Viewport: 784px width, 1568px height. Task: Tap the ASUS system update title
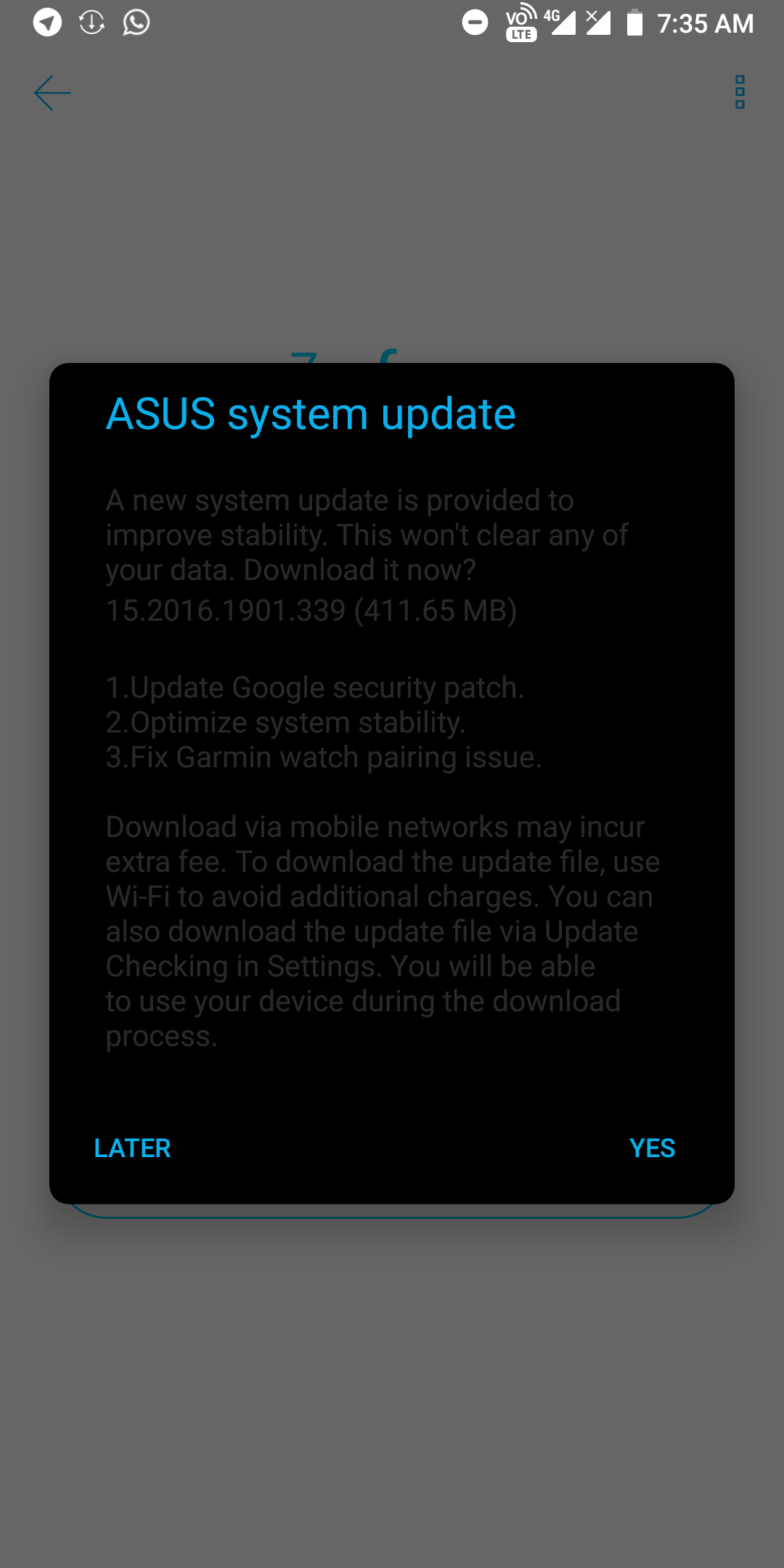point(311,415)
